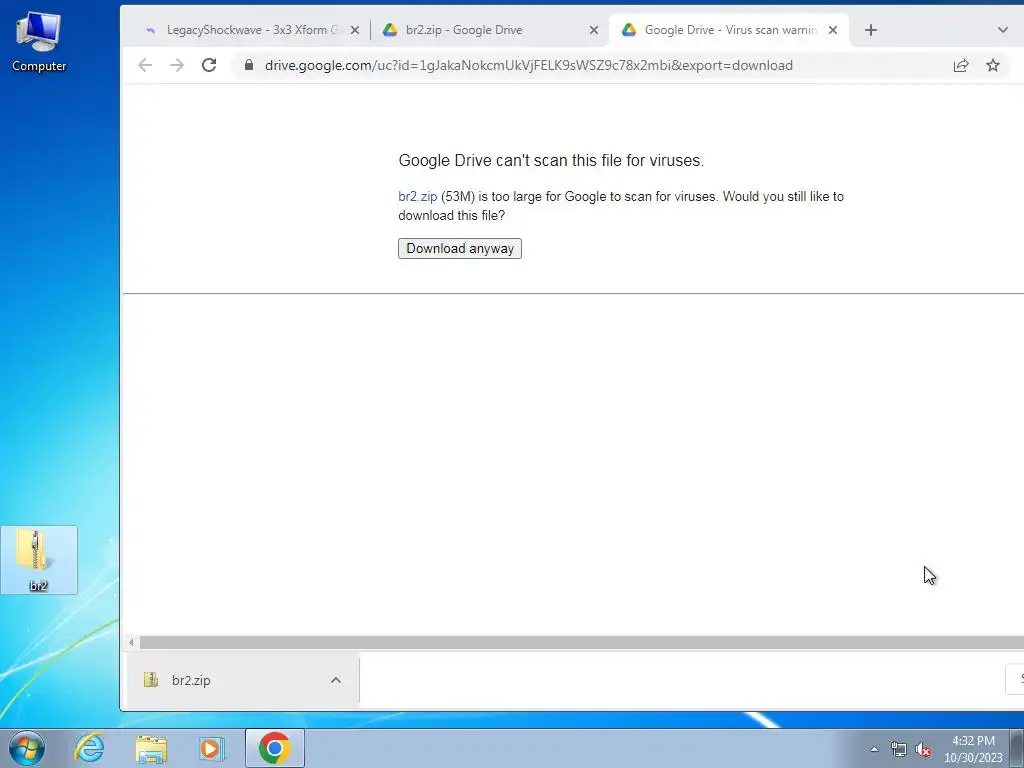Show hidden system tray icons
Viewport: 1024px width, 768px height.
coord(874,749)
